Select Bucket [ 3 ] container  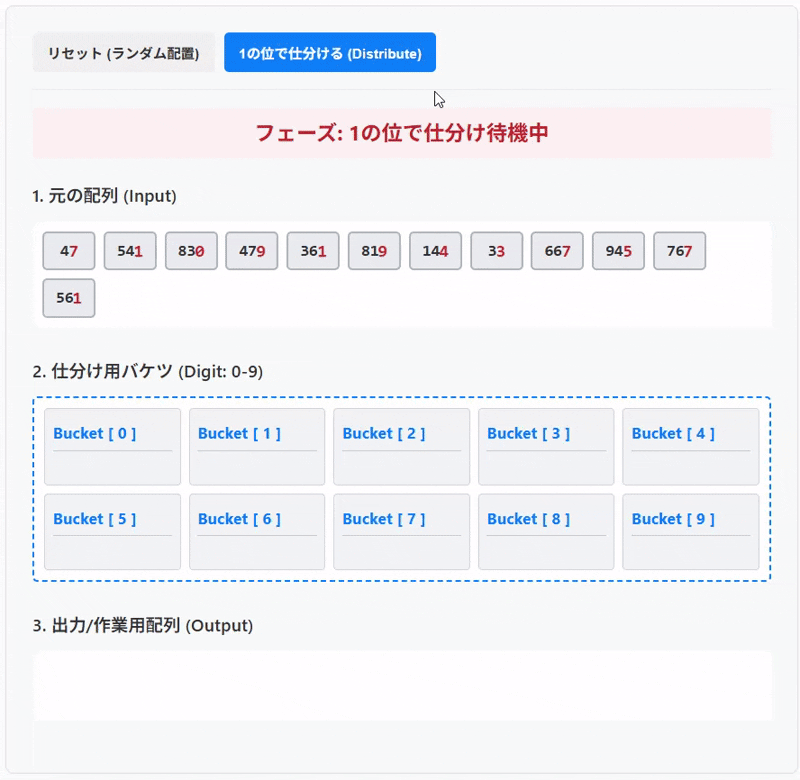click(545, 446)
